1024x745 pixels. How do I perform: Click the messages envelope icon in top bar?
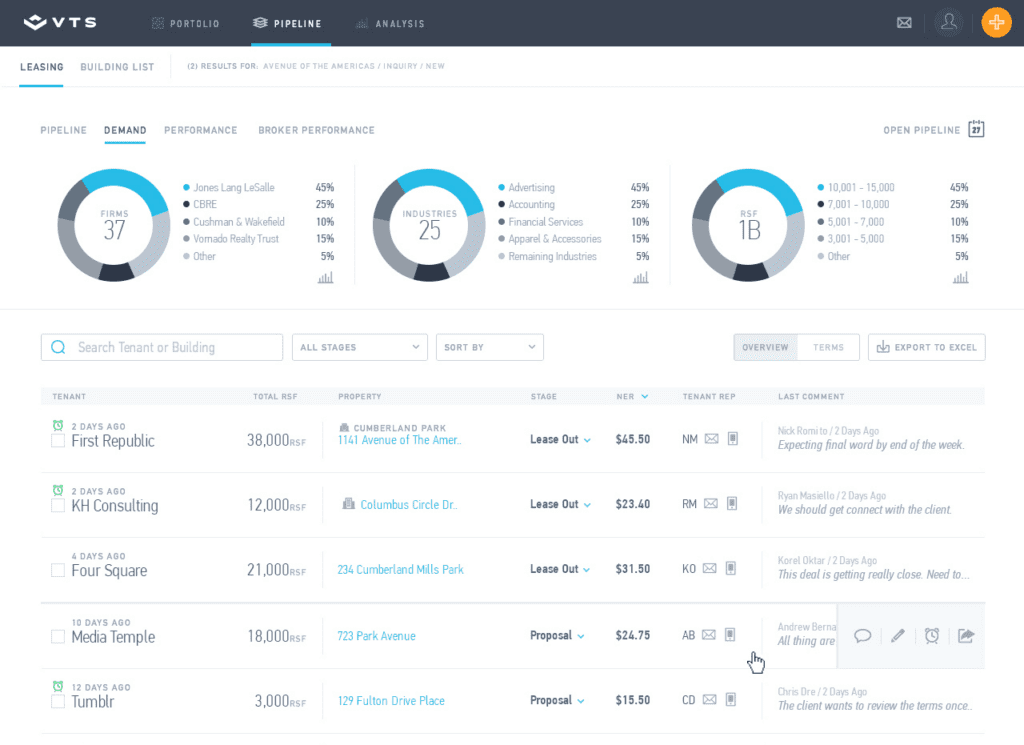(x=904, y=22)
